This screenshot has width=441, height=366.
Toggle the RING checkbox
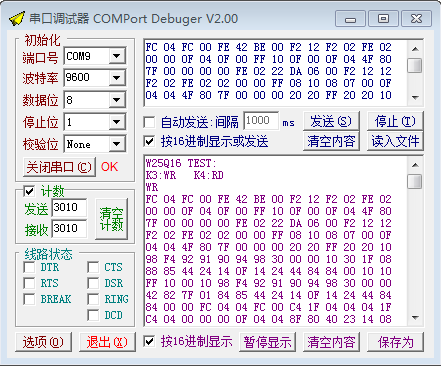(x=93, y=299)
